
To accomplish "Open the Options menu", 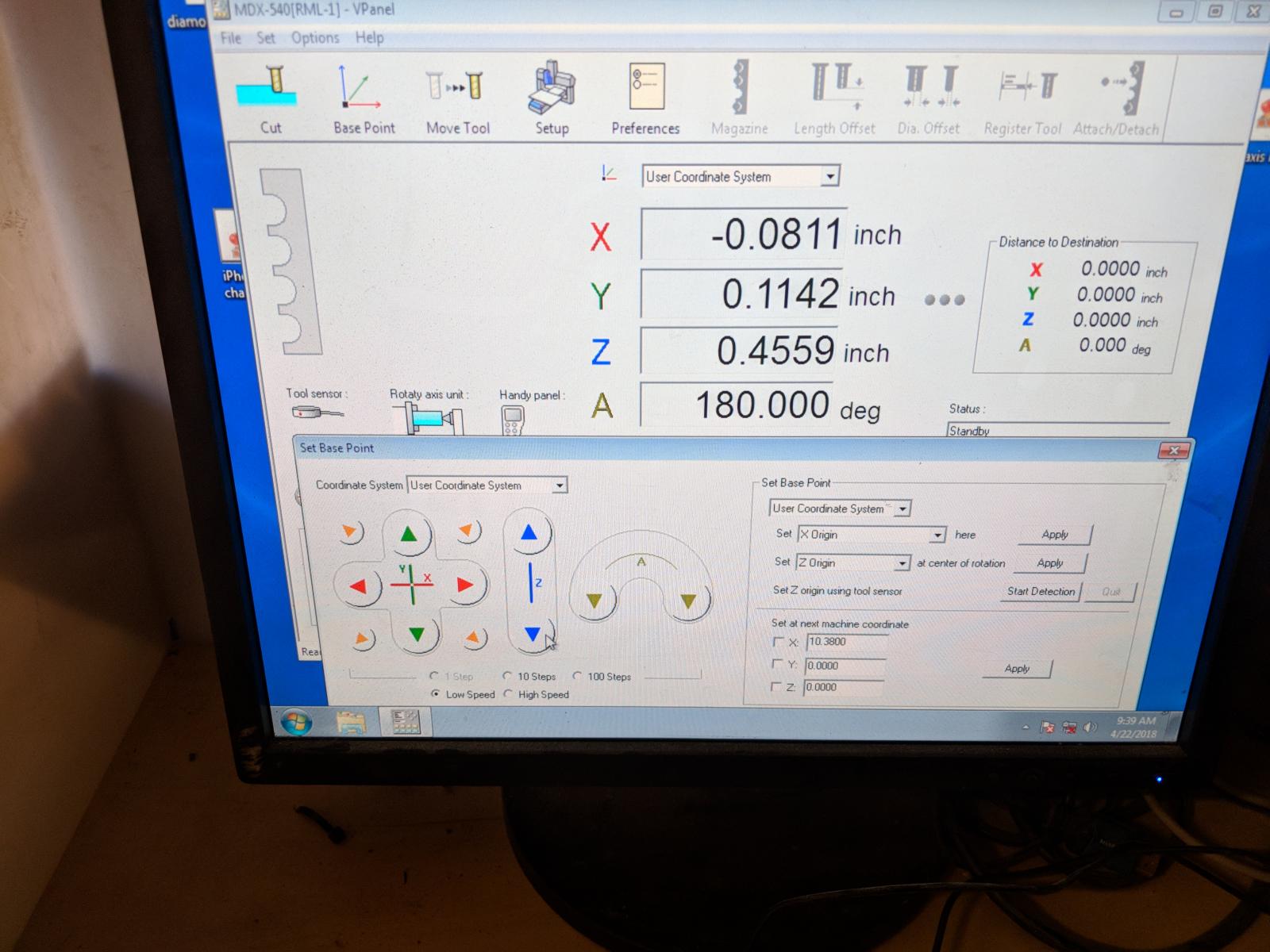I will coord(314,38).
